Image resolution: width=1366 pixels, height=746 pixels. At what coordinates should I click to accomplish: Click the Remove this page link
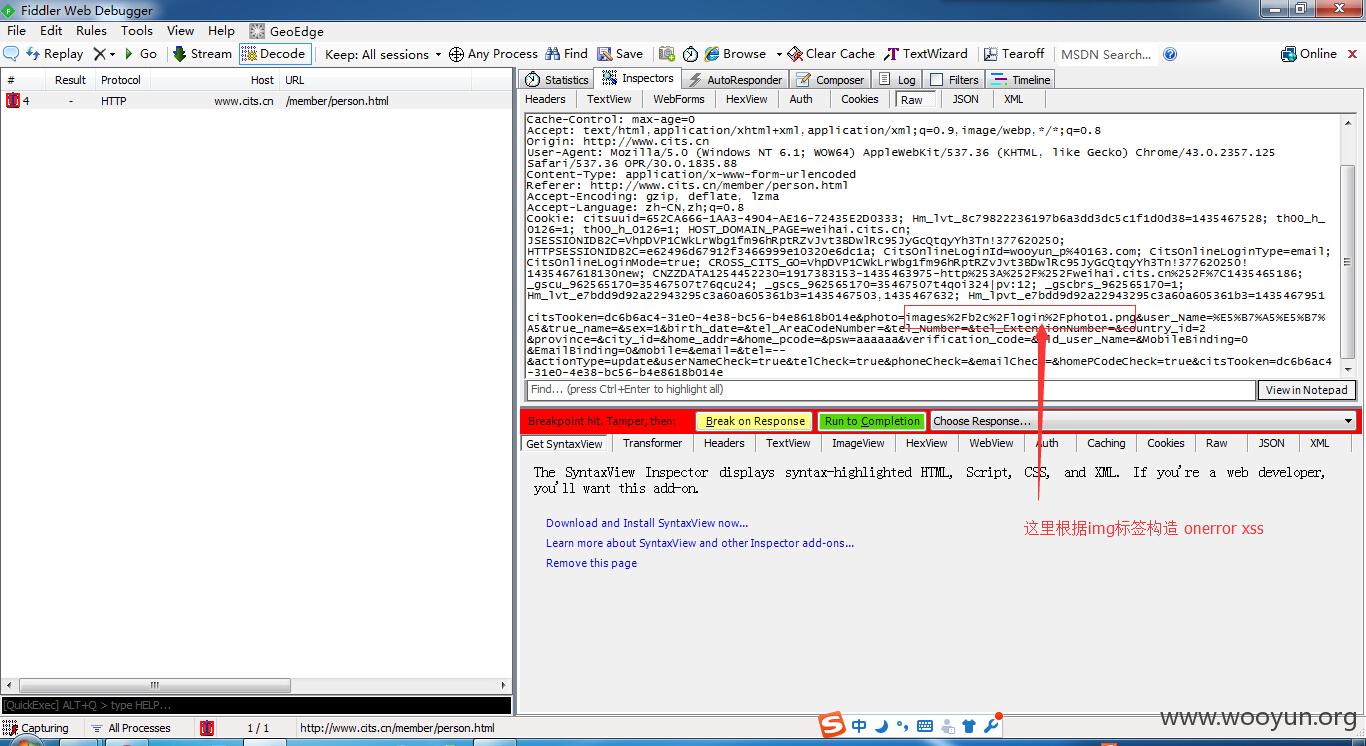pos(591,563)
